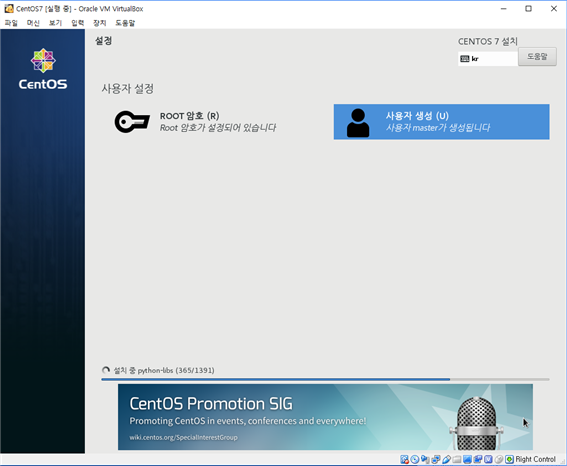Click the microphone image in banner

pyautogui.click(x=476, y=423)
